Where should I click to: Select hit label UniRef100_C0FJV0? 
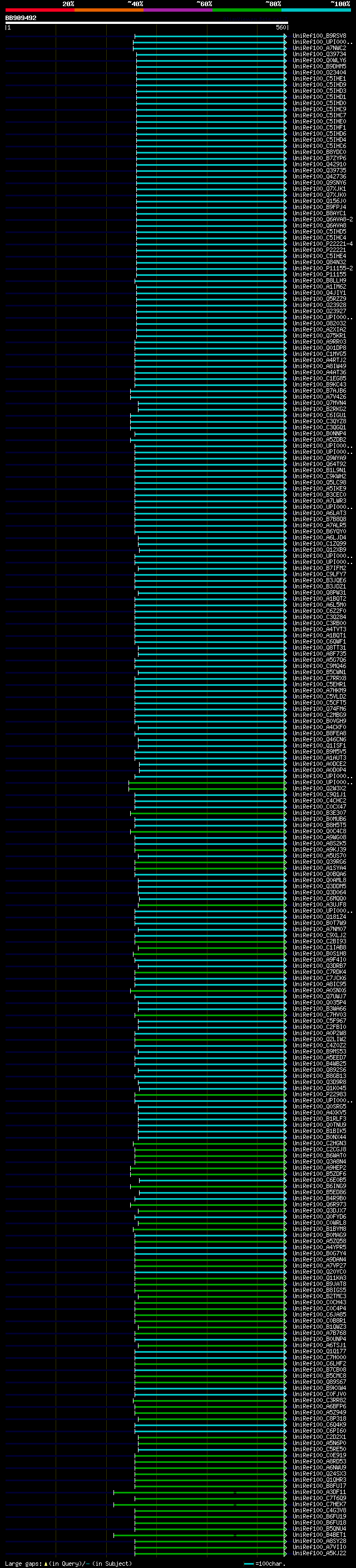(319, 1394)
